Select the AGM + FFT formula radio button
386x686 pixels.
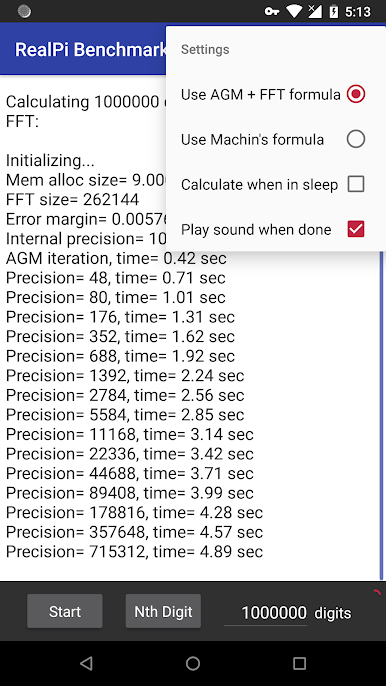[355, 94]
